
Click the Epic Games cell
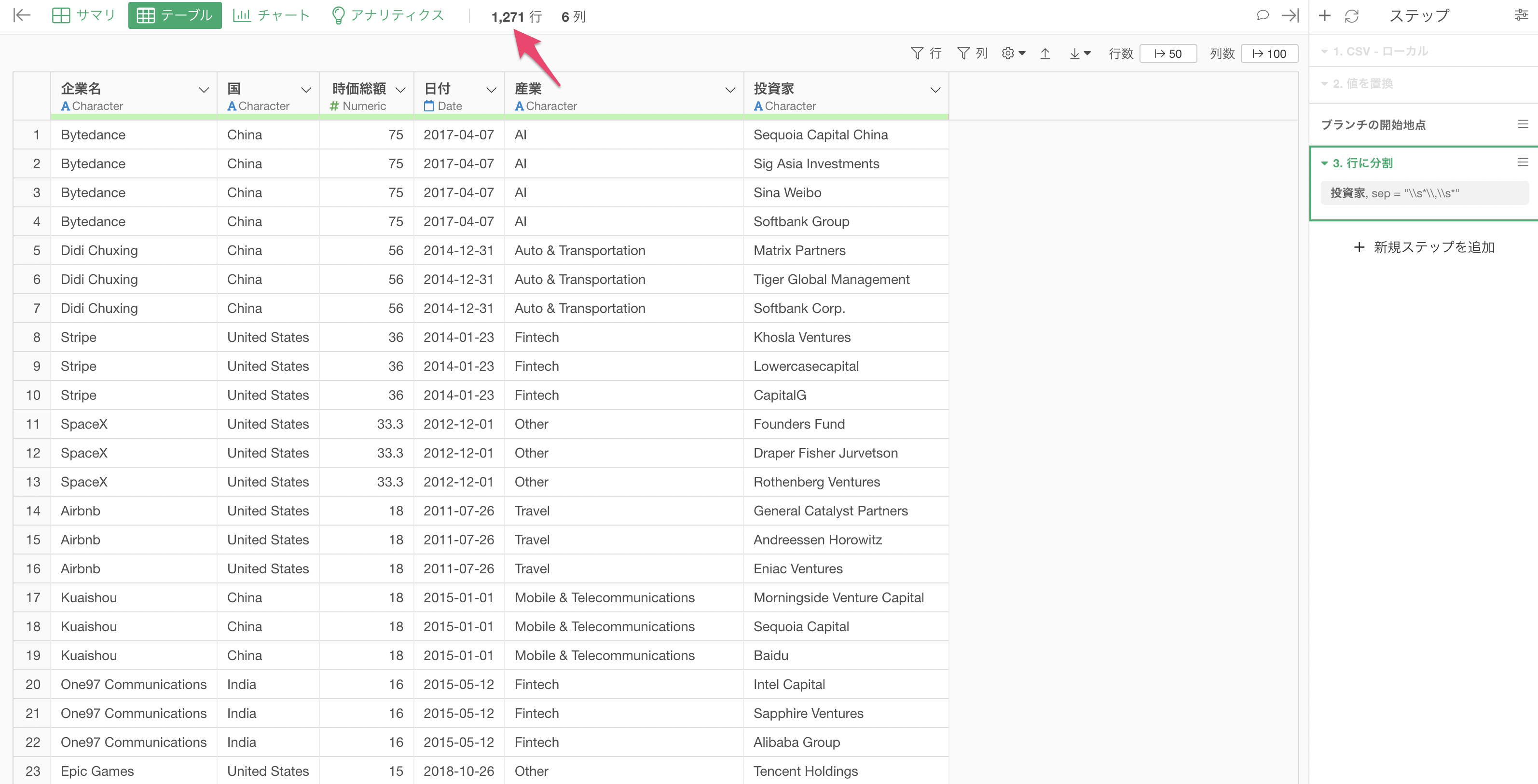134,771
